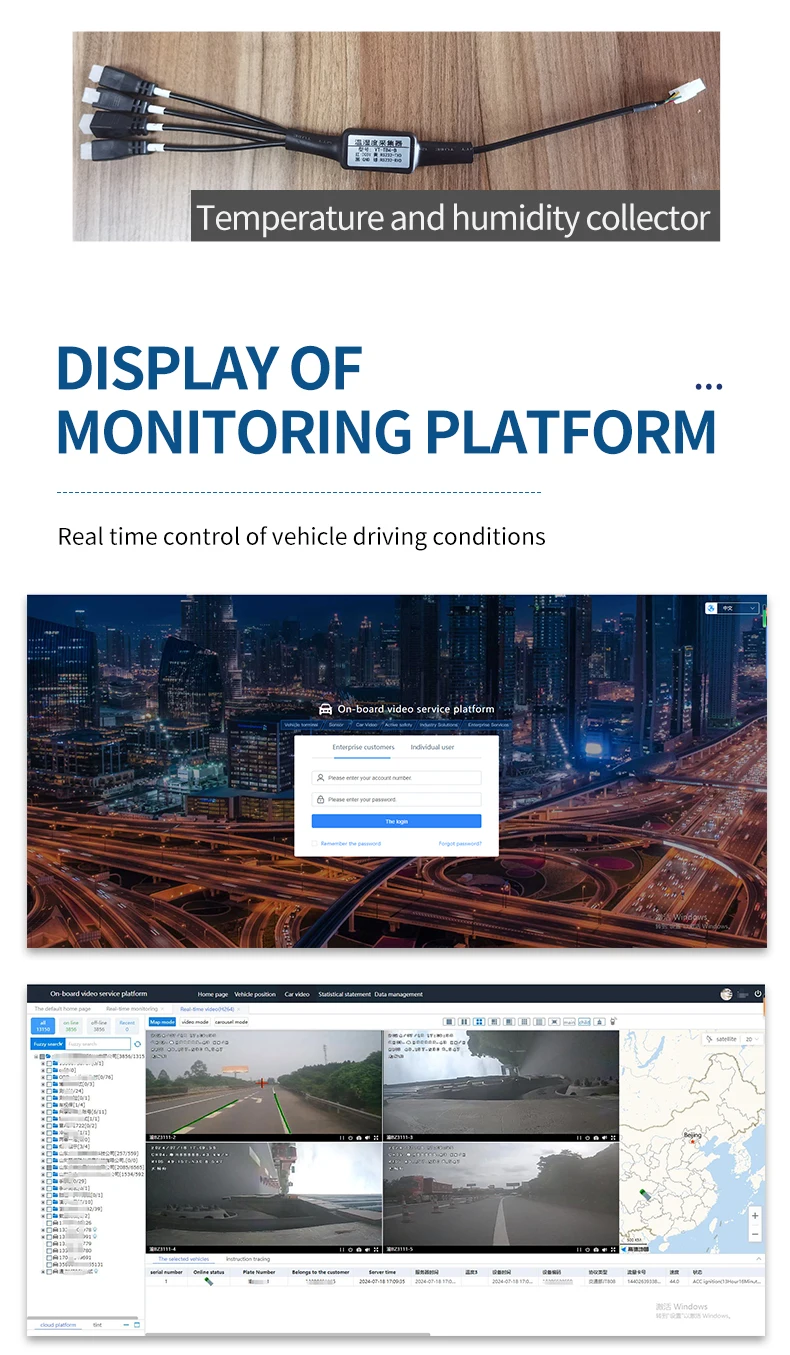Tick the root vehicle tree checkbox
The width and height of the screenshot is (790, 1355).
coord(42,1056)
